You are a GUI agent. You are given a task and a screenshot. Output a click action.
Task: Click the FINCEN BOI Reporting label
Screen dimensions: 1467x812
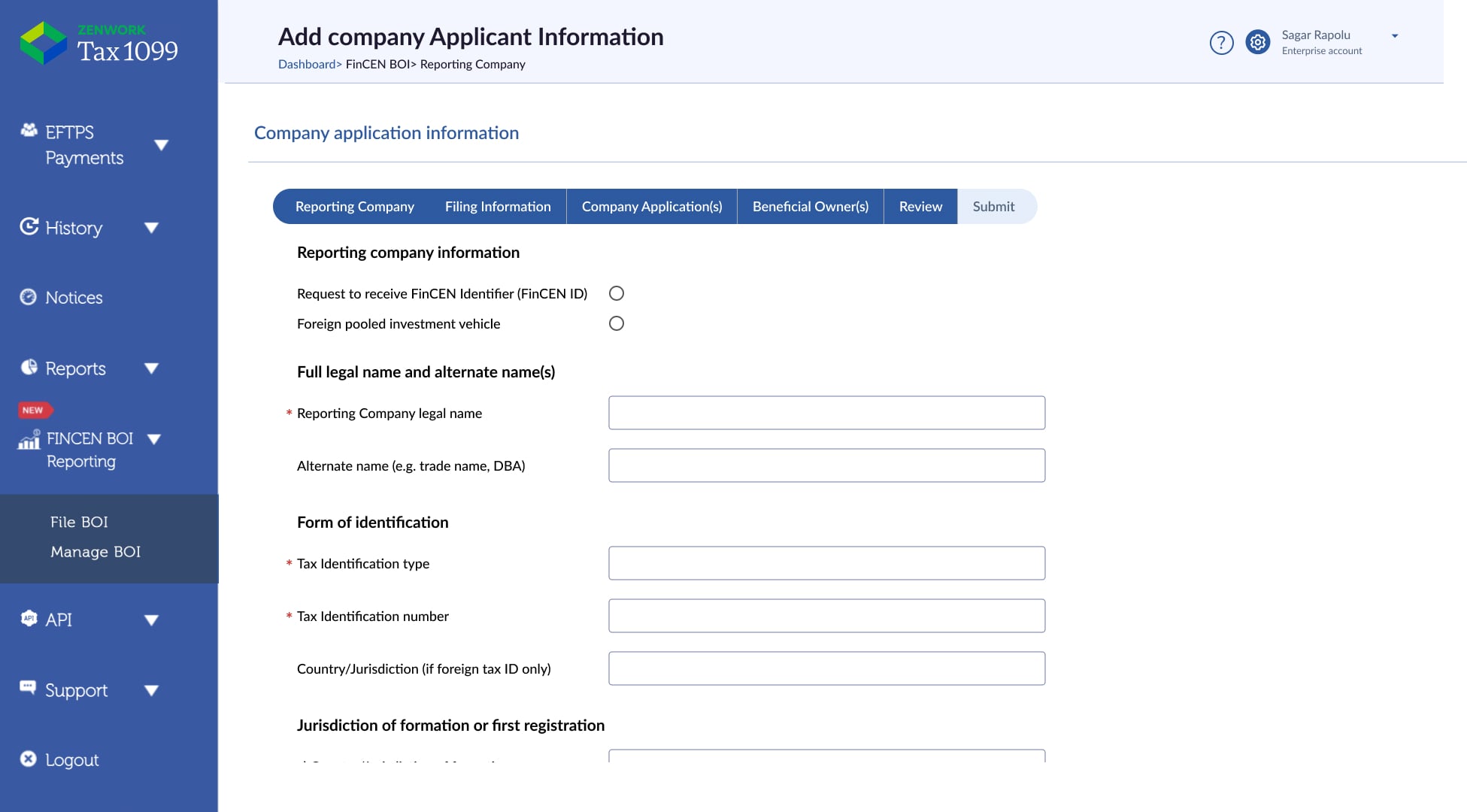(x=89, y=450)
